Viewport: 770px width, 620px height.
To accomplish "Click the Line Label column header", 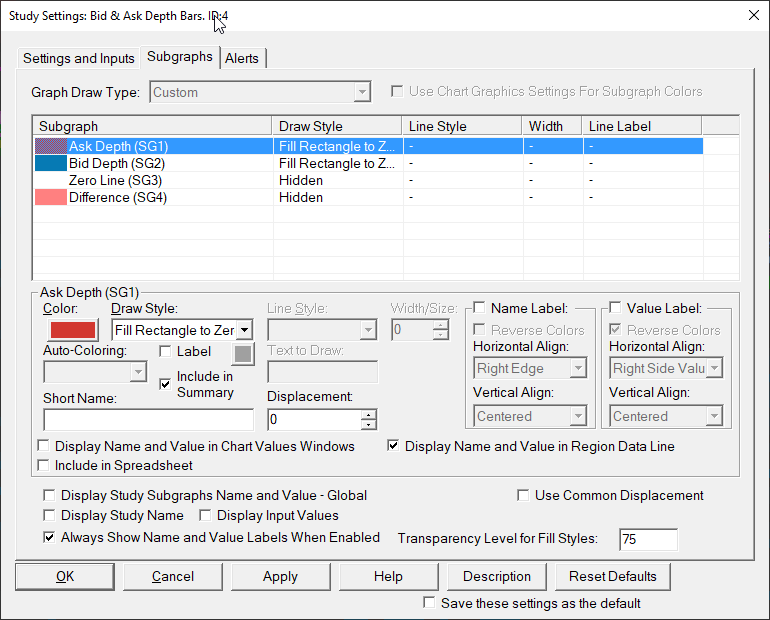I will point(642,126).
